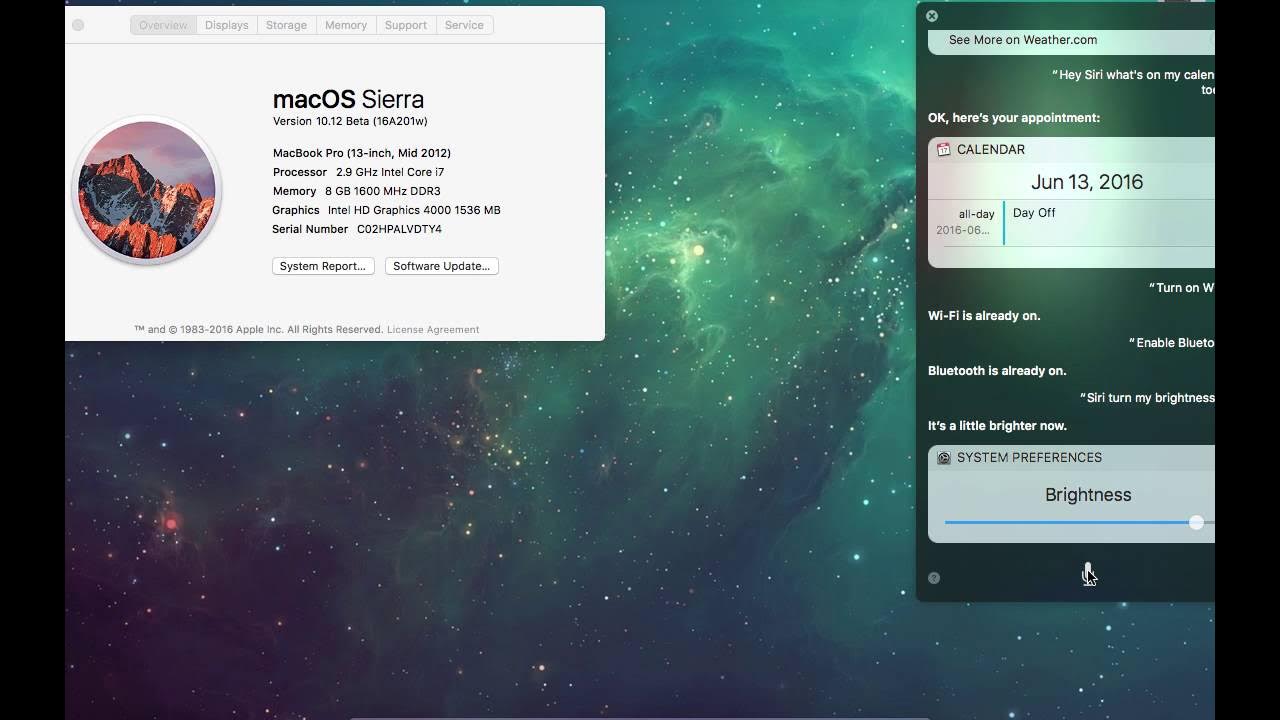Open the License Agreement link
Image resolution: width=1280 pixels, height=720 pixels.
coord(433,329)
